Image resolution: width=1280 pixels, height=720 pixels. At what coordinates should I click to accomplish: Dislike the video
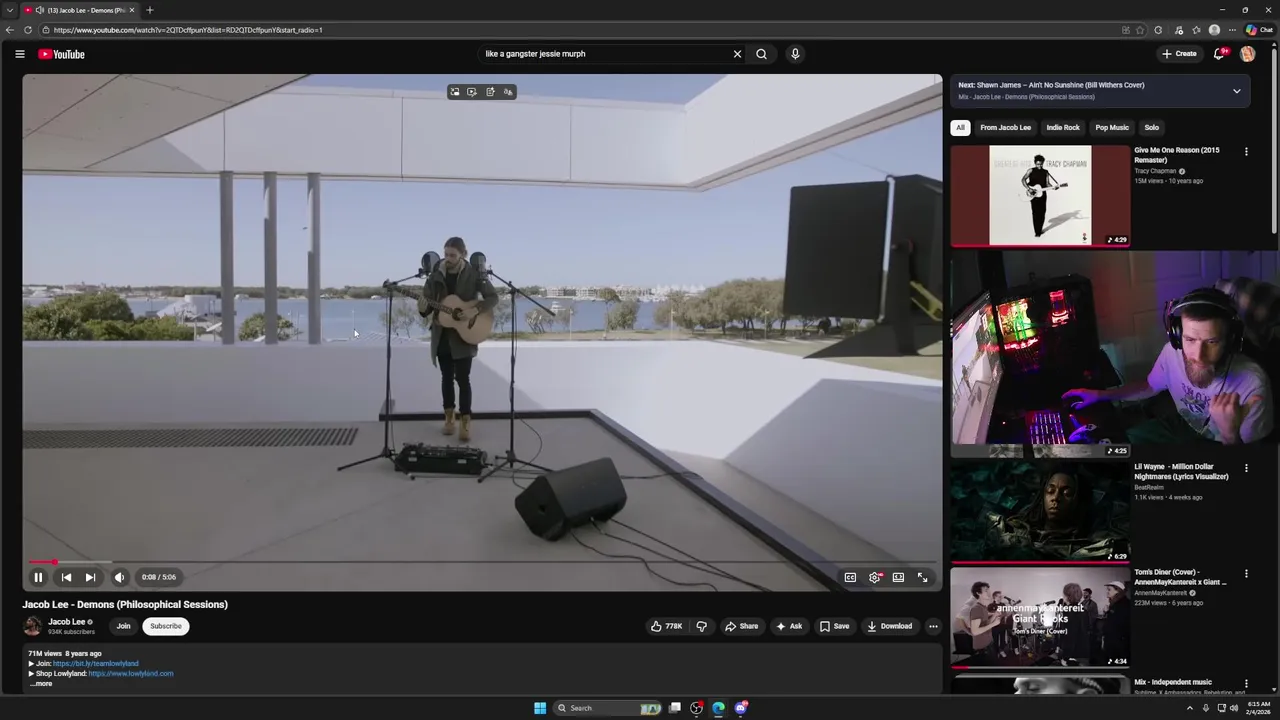coord(702,626)
